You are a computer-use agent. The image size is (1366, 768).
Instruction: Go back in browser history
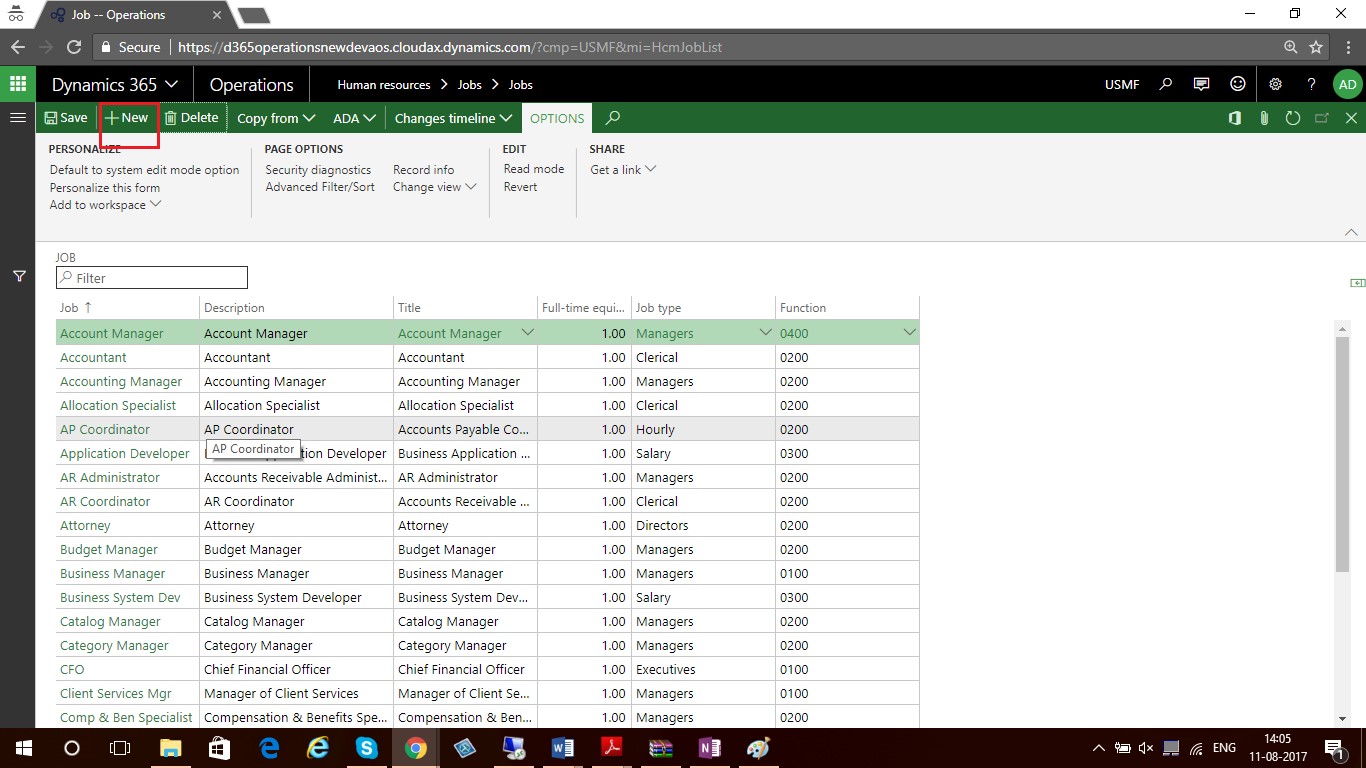[x=18, y=47]
